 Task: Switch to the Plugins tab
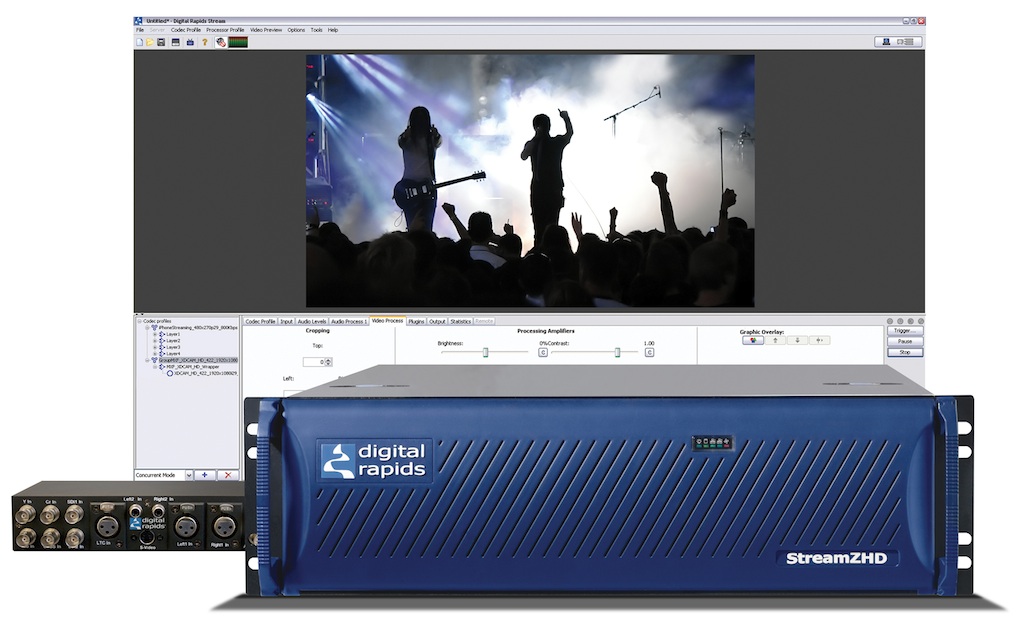point(416,321)
